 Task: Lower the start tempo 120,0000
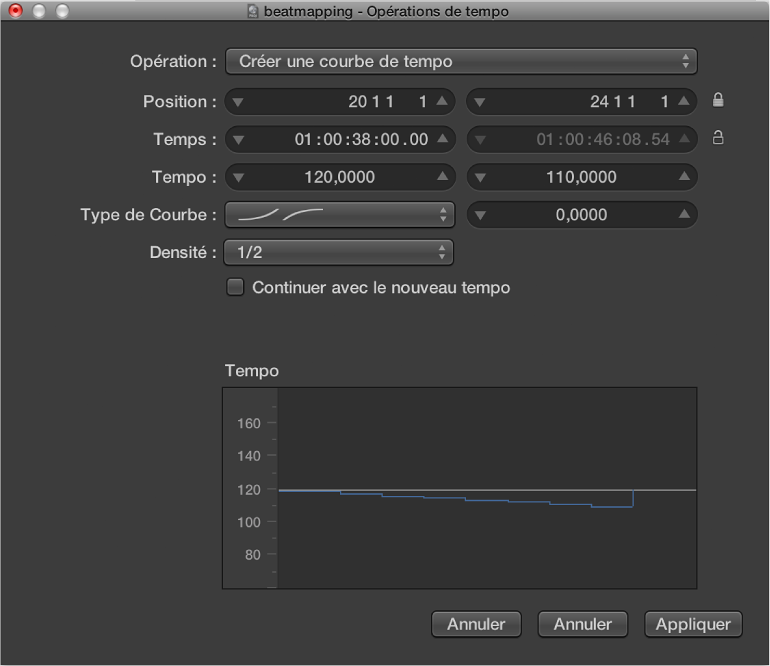(238, 178)
